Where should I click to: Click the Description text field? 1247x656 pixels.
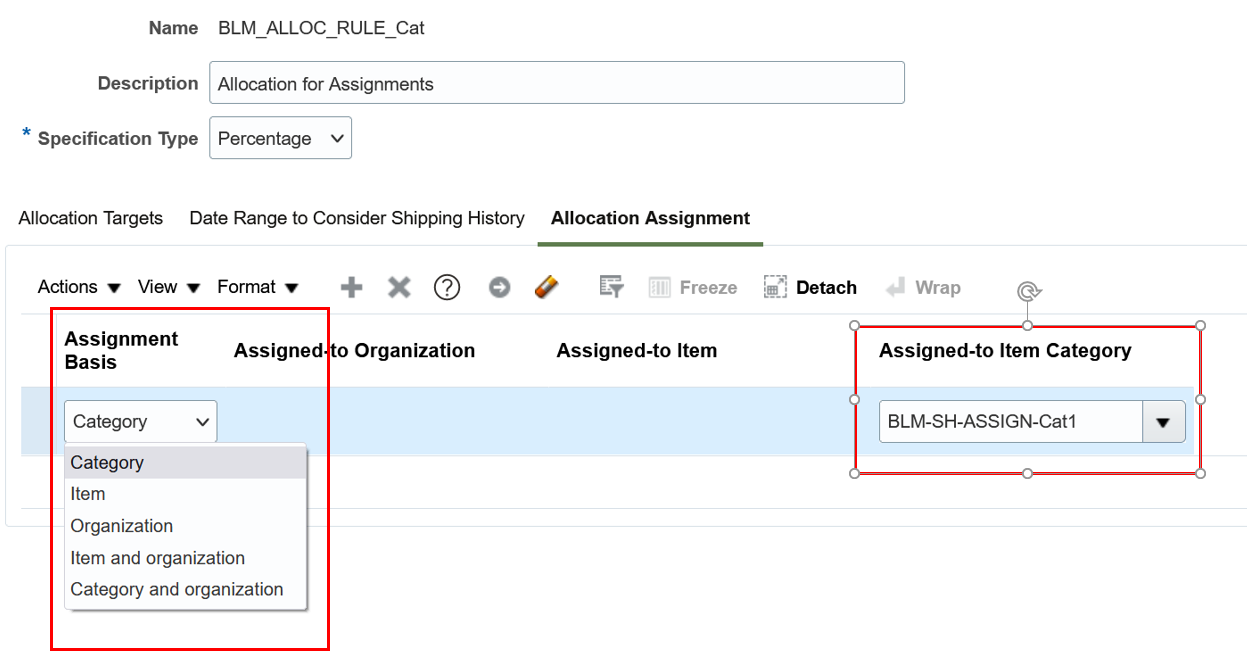(x=556, y=83)
